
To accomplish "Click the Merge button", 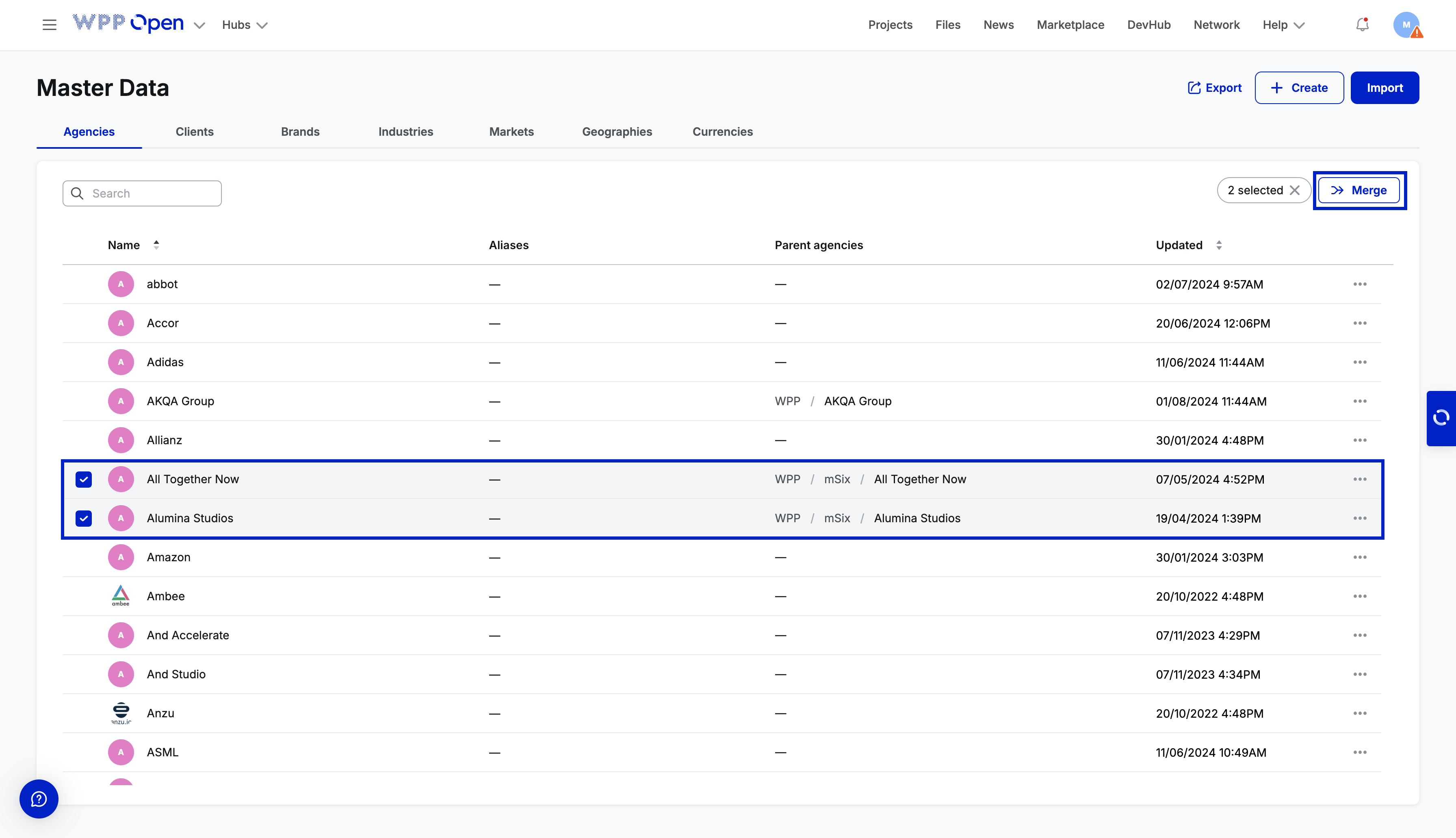I will coord(1359,191).
